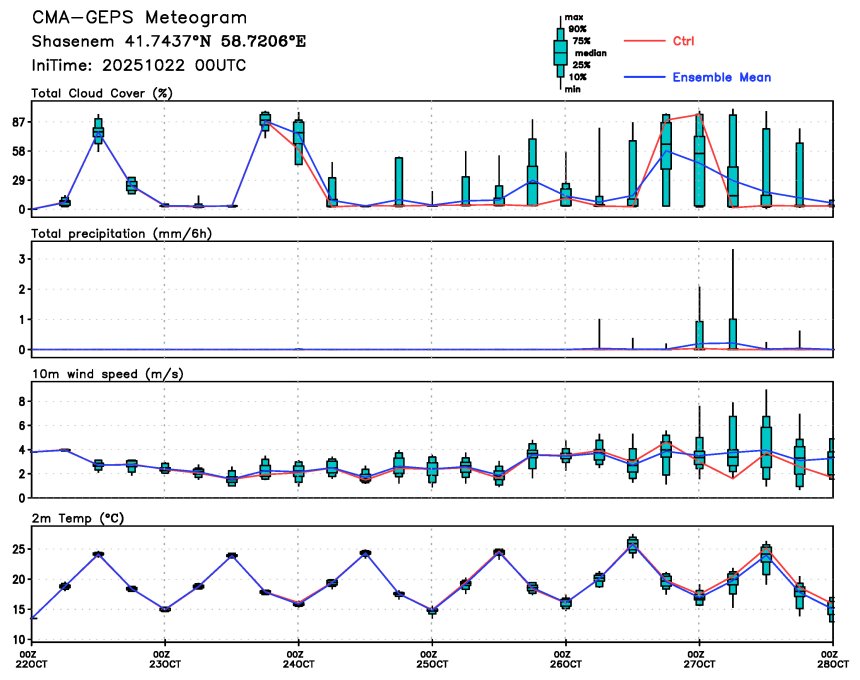Click the 8 tick on wind speed axis
The height and width of the screenshot is (680, 860).
[x=22, y=401]
